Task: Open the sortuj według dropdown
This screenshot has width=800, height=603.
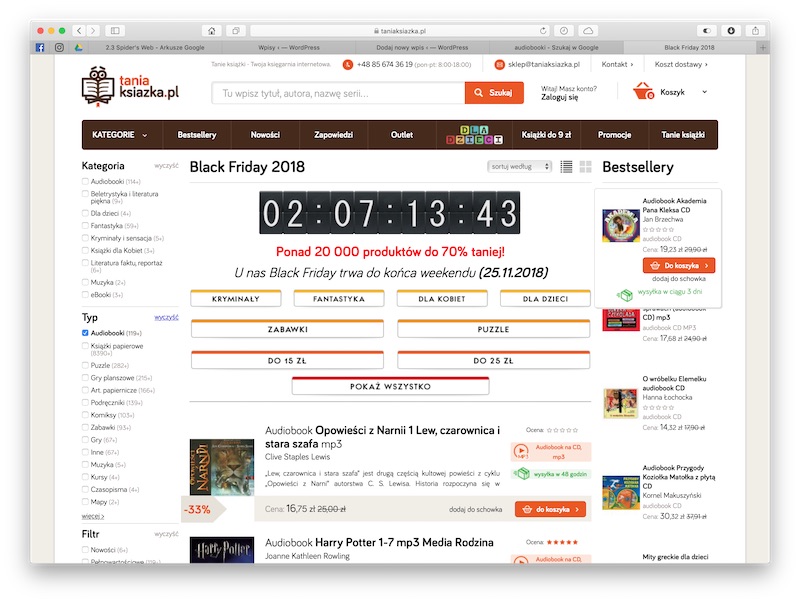Action: coord(519,166)
